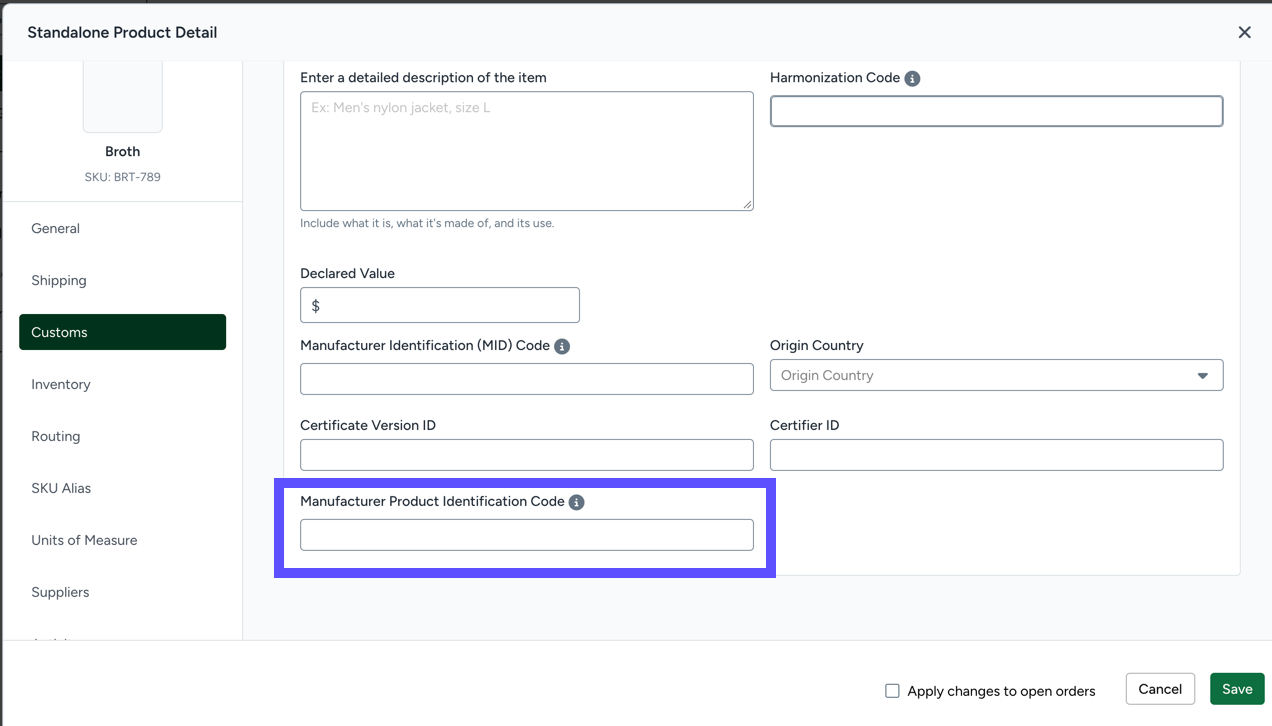Click the SKU: BRT-789 text
The width and height of the screenshot is (1272, 726).
coord(123,177)
